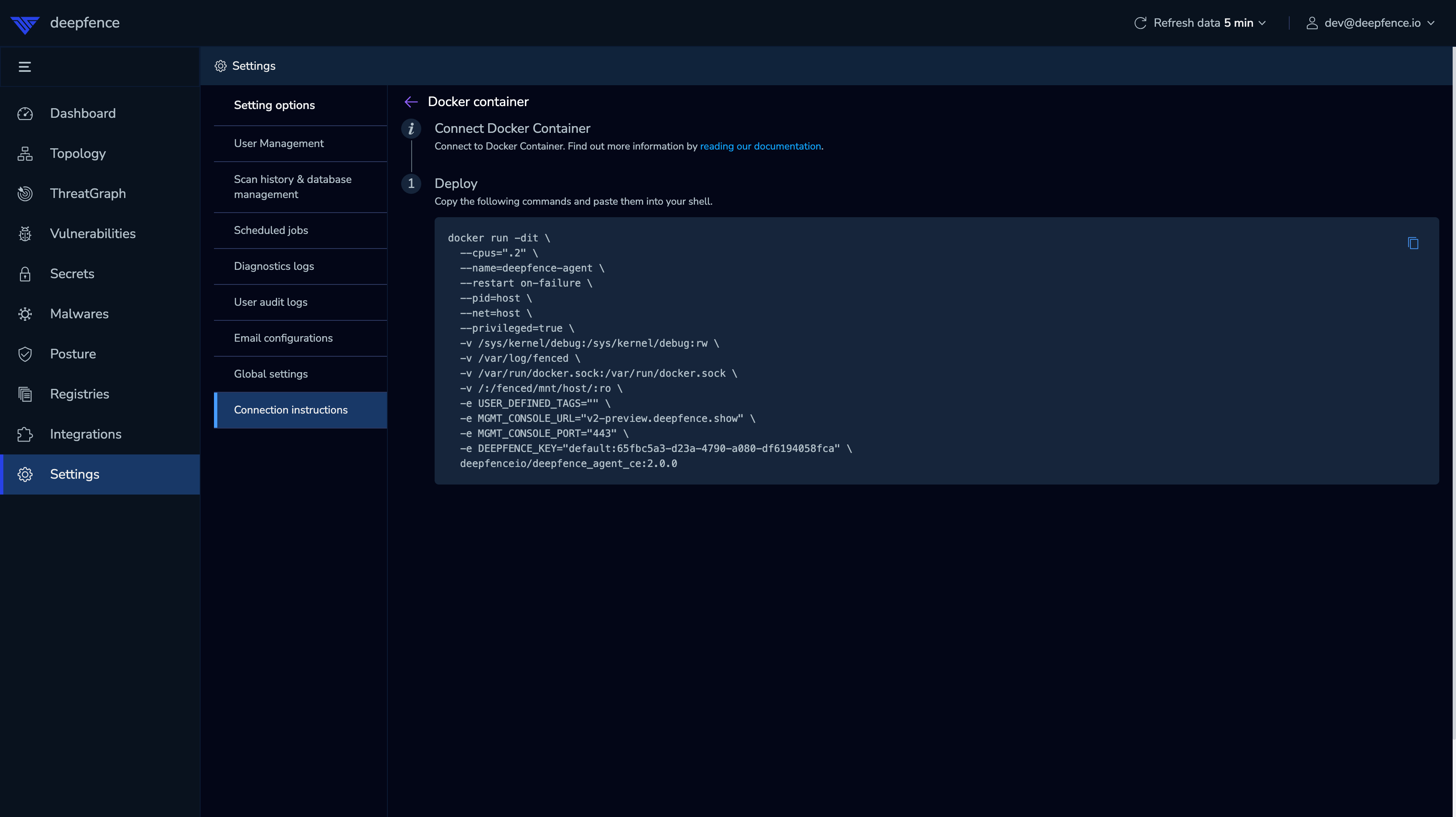Click the --privileged=true line
The height and width of the screenshot is (817, 1456).
[517, 328]
